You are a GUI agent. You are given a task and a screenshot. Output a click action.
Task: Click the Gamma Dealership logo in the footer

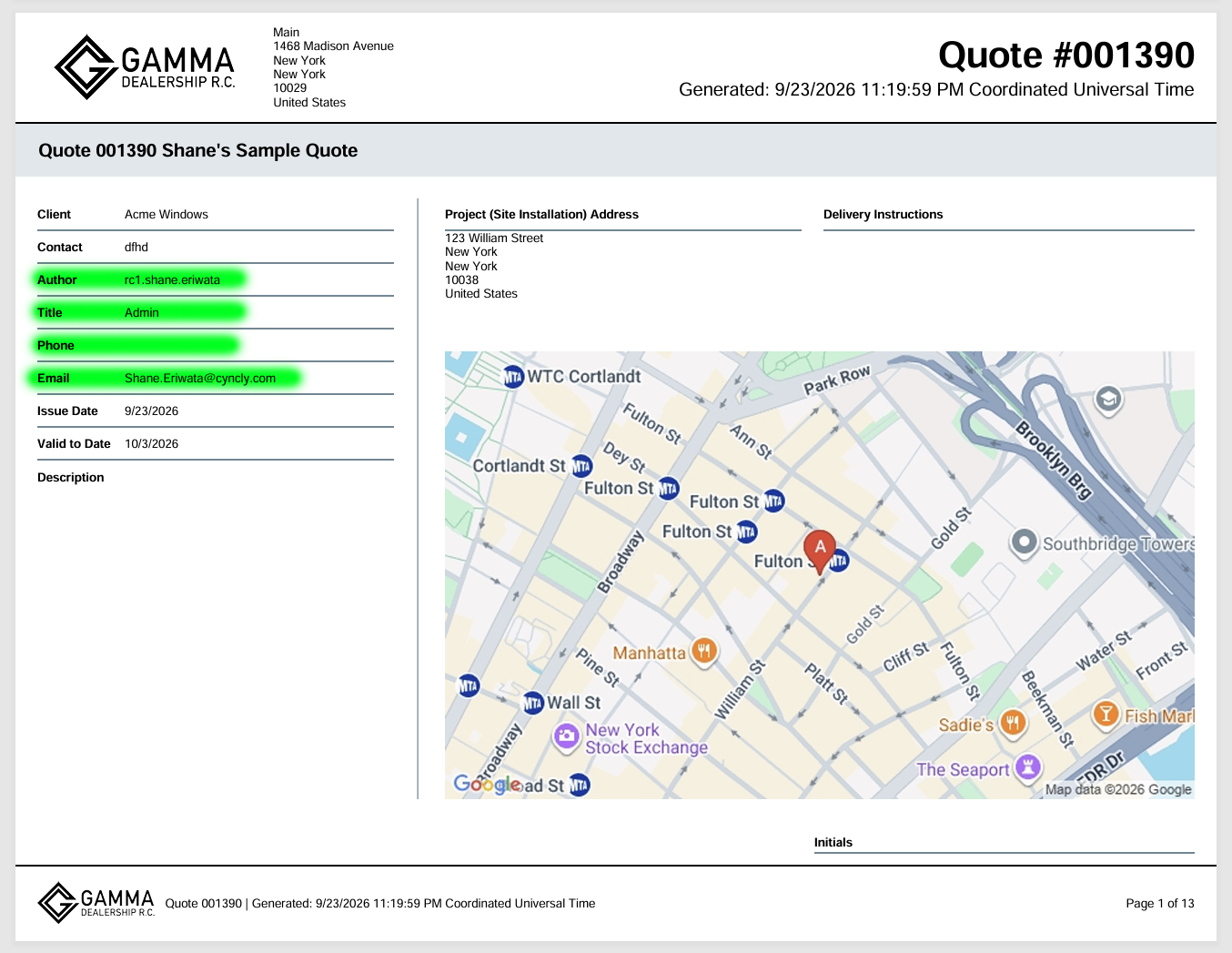(96, 903)
